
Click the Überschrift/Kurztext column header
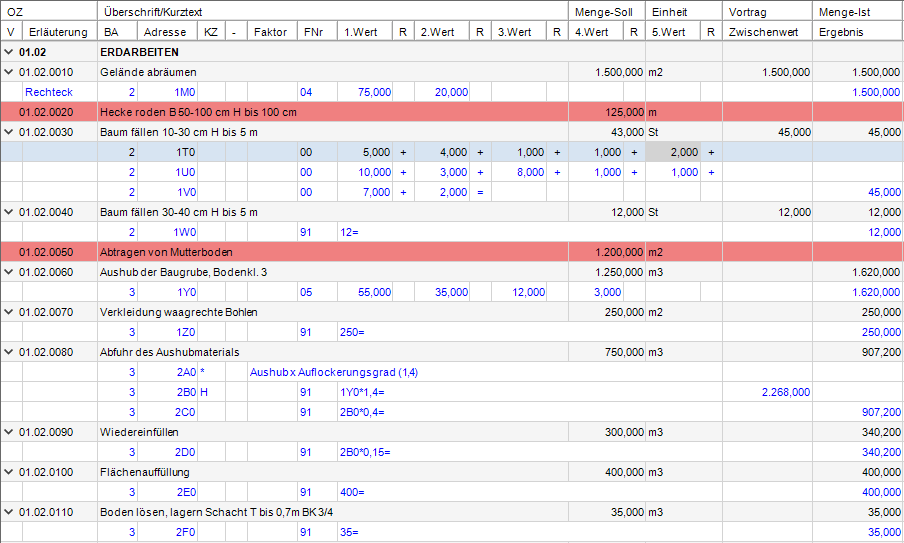click(333, 12)
